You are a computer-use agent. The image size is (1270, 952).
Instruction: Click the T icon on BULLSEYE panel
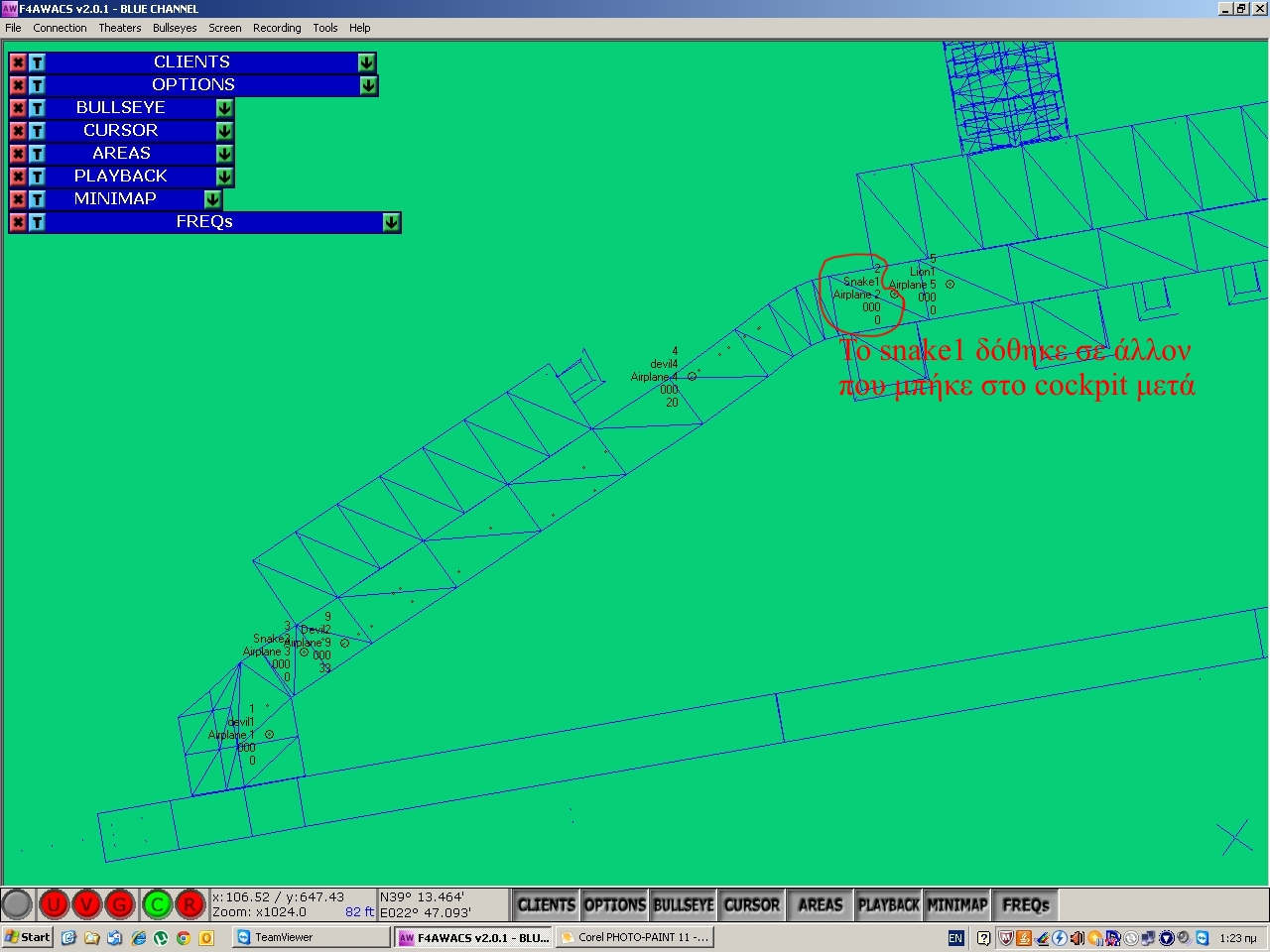pyautogui.click(x=37, y=108)
